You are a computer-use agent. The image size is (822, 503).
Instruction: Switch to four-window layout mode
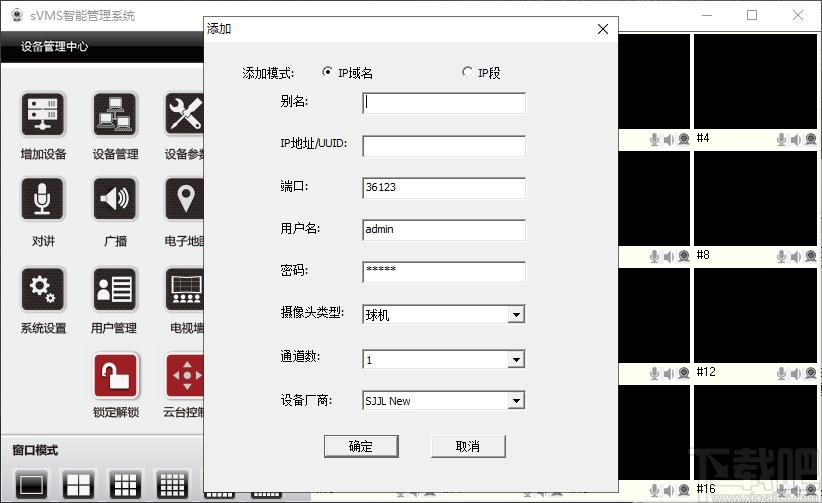pos(79,484)
